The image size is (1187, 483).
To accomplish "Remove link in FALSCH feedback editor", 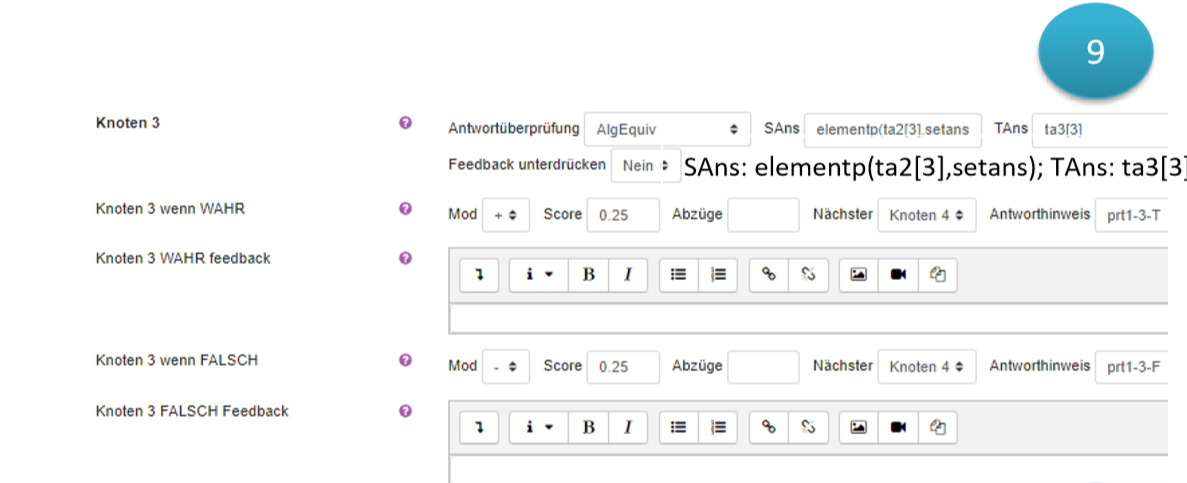I will pos(808,427).
